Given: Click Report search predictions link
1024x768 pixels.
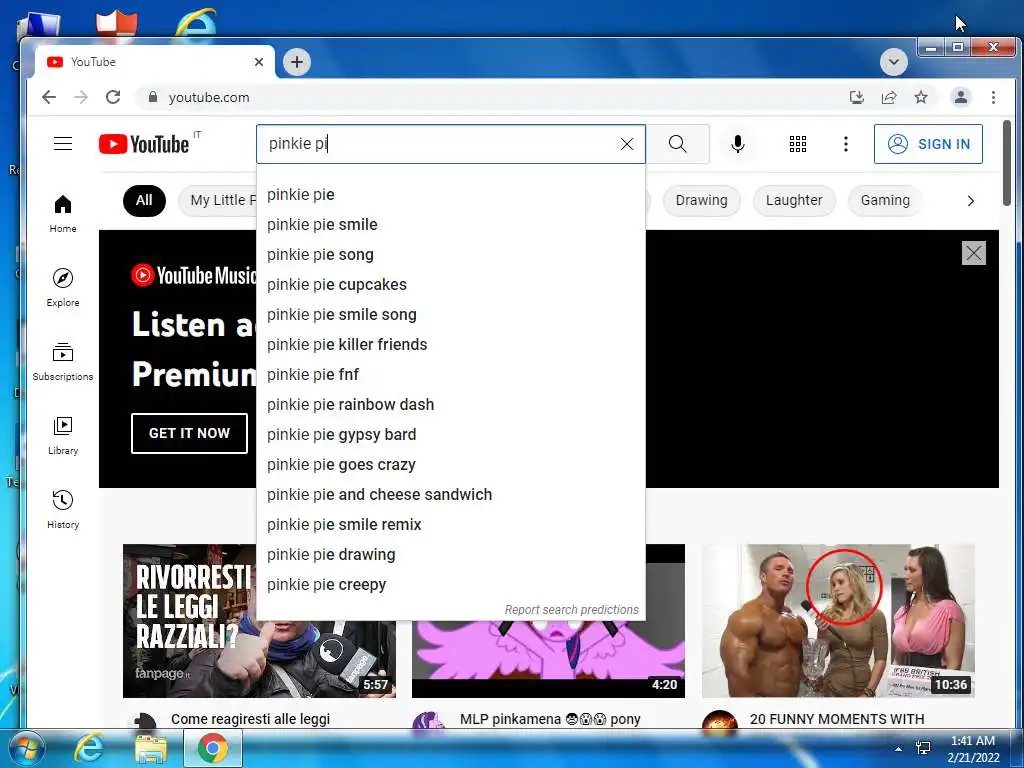Looking at the screenshot, I should coord(571,610).
